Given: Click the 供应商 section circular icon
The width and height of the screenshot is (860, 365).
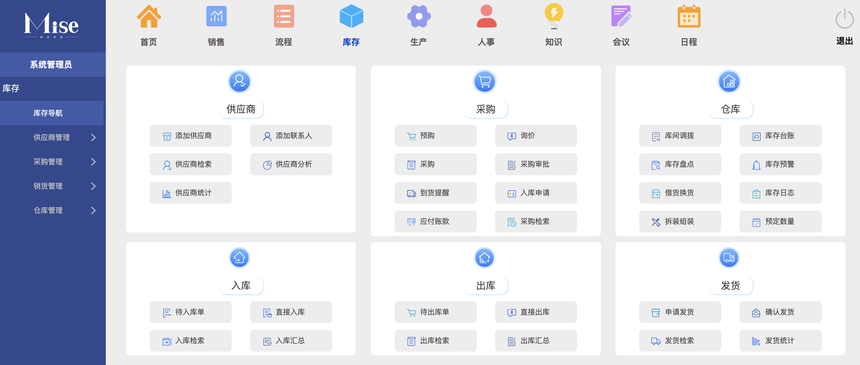Looking at the screenshot, I should (x=239, y=81).
